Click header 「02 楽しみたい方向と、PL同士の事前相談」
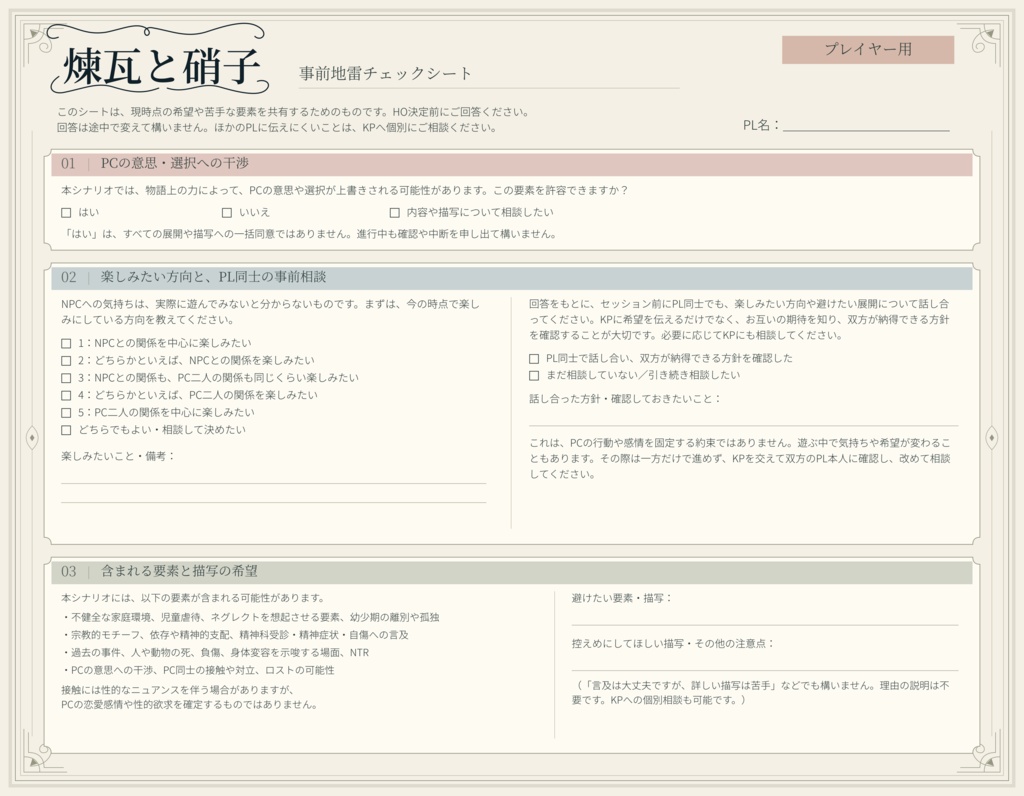The width and height of the screenshot is (1024, 796). 511,278
